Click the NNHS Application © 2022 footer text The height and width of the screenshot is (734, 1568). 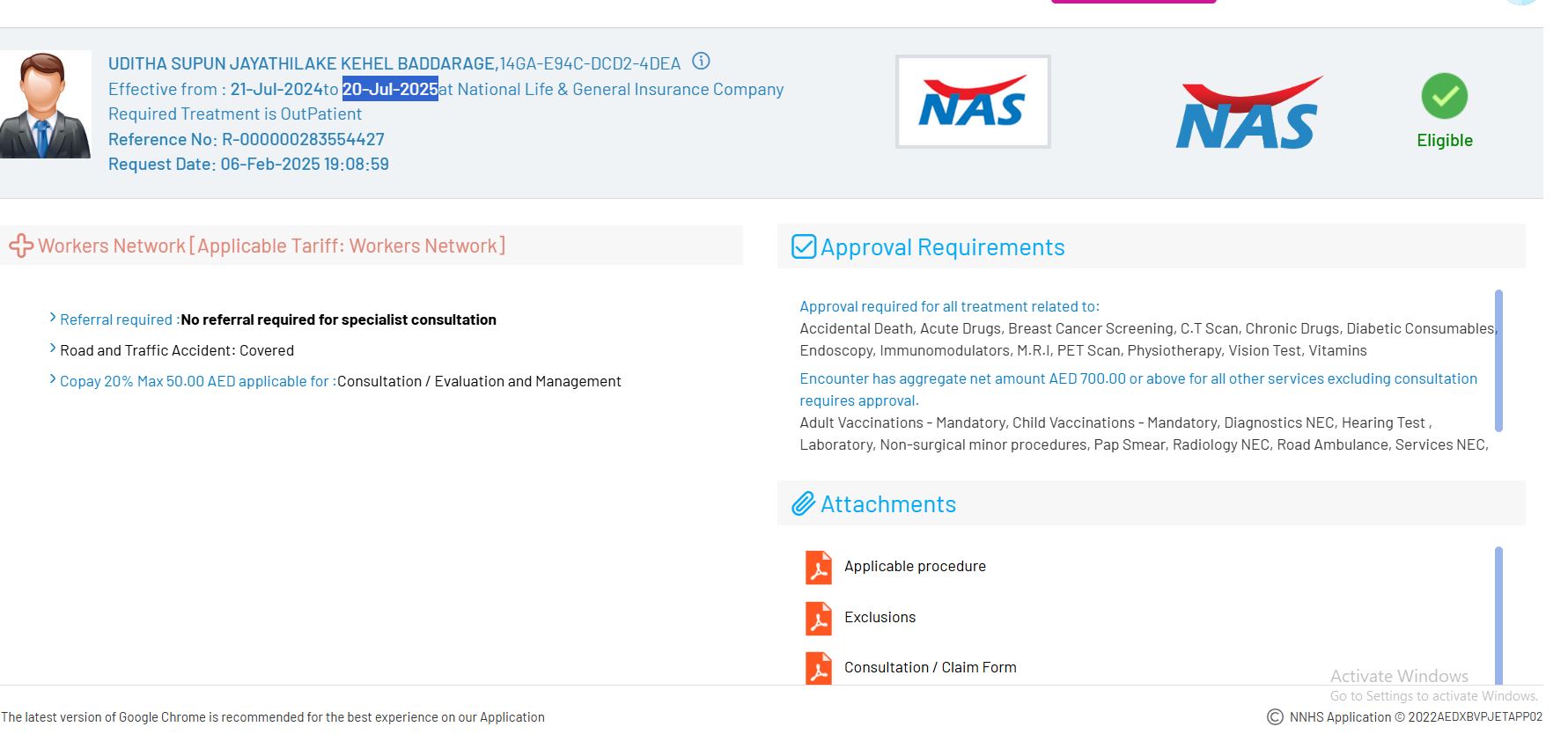1416,717
